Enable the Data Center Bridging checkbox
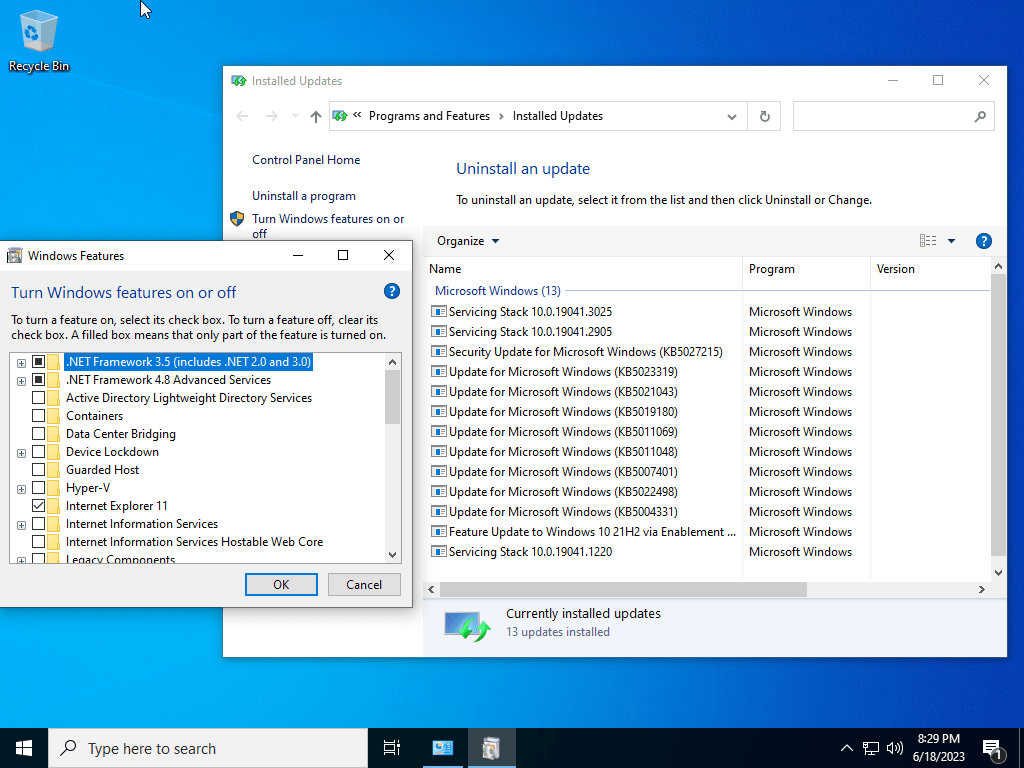 tap(39, 434)
